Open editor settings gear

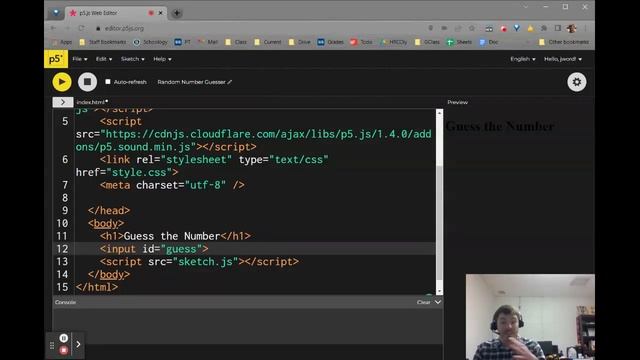pyautogui.click(x=576, y=82)
